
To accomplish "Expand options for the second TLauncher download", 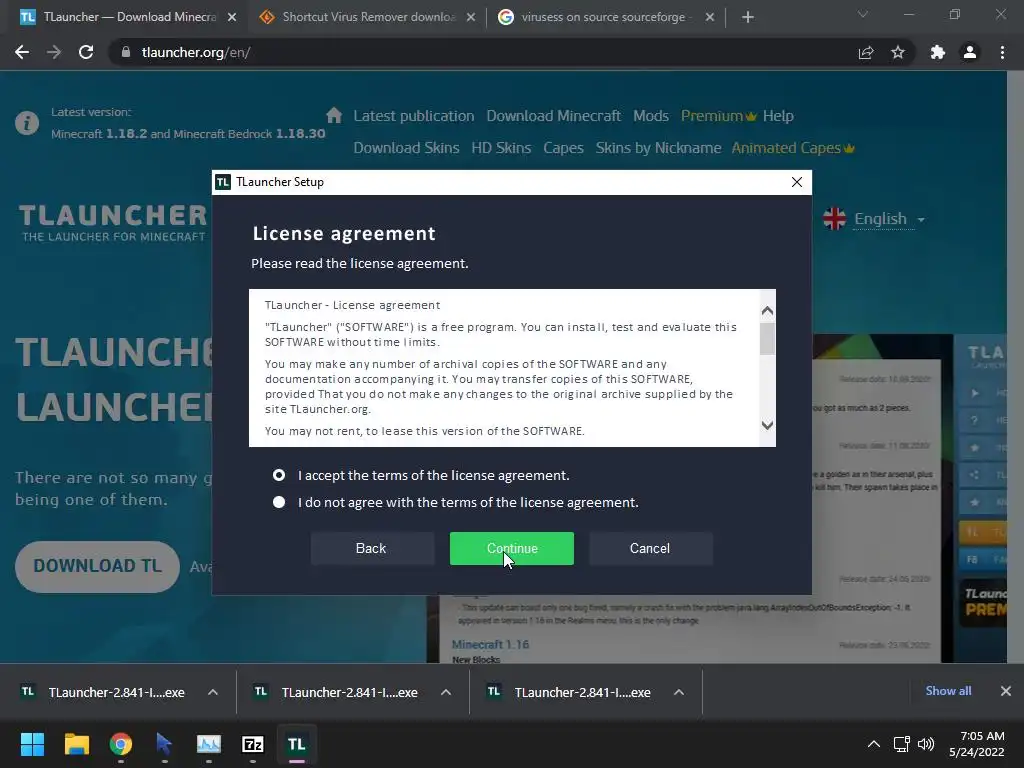I will point(446,692).
